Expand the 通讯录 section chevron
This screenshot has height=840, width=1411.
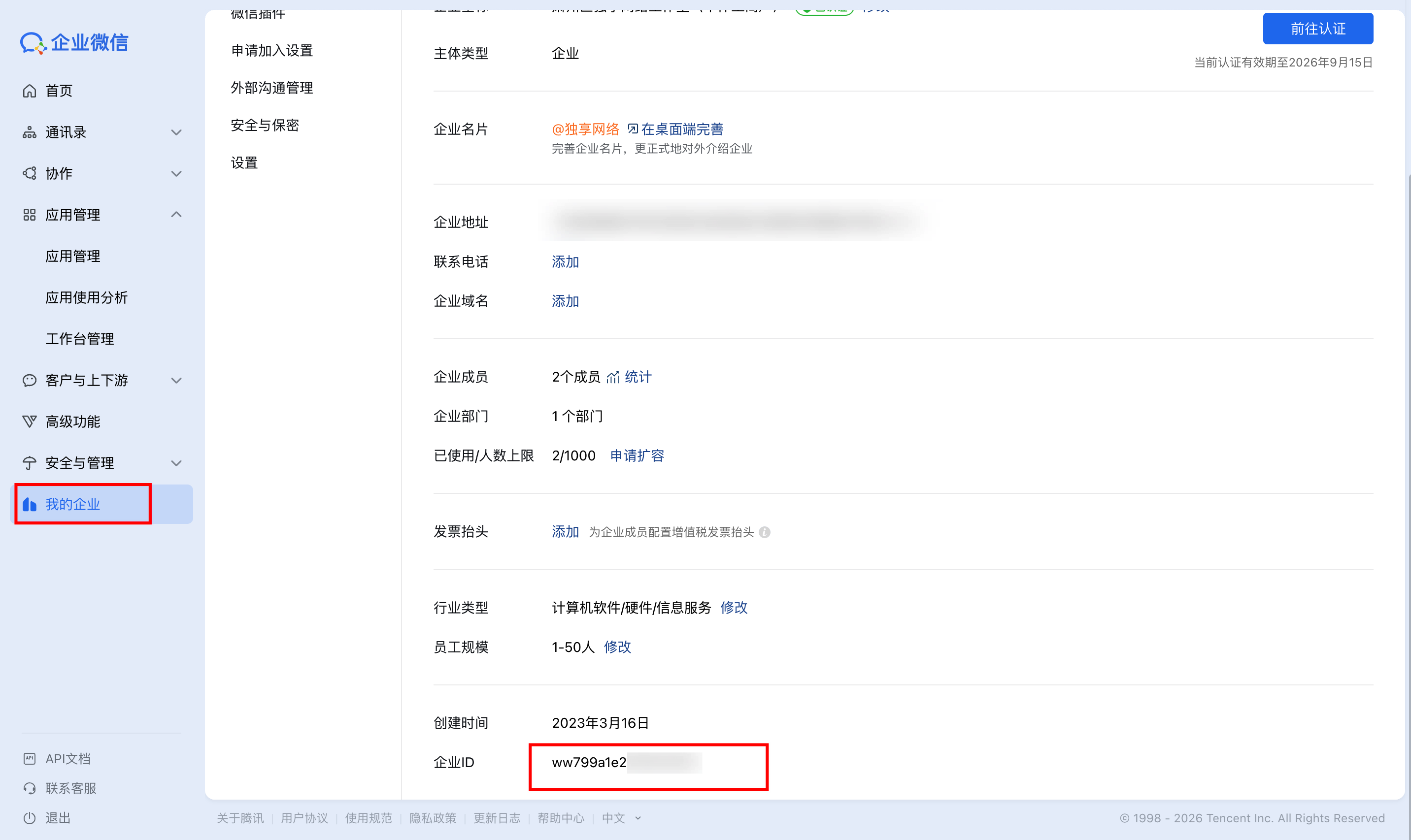tap(176, 132)
